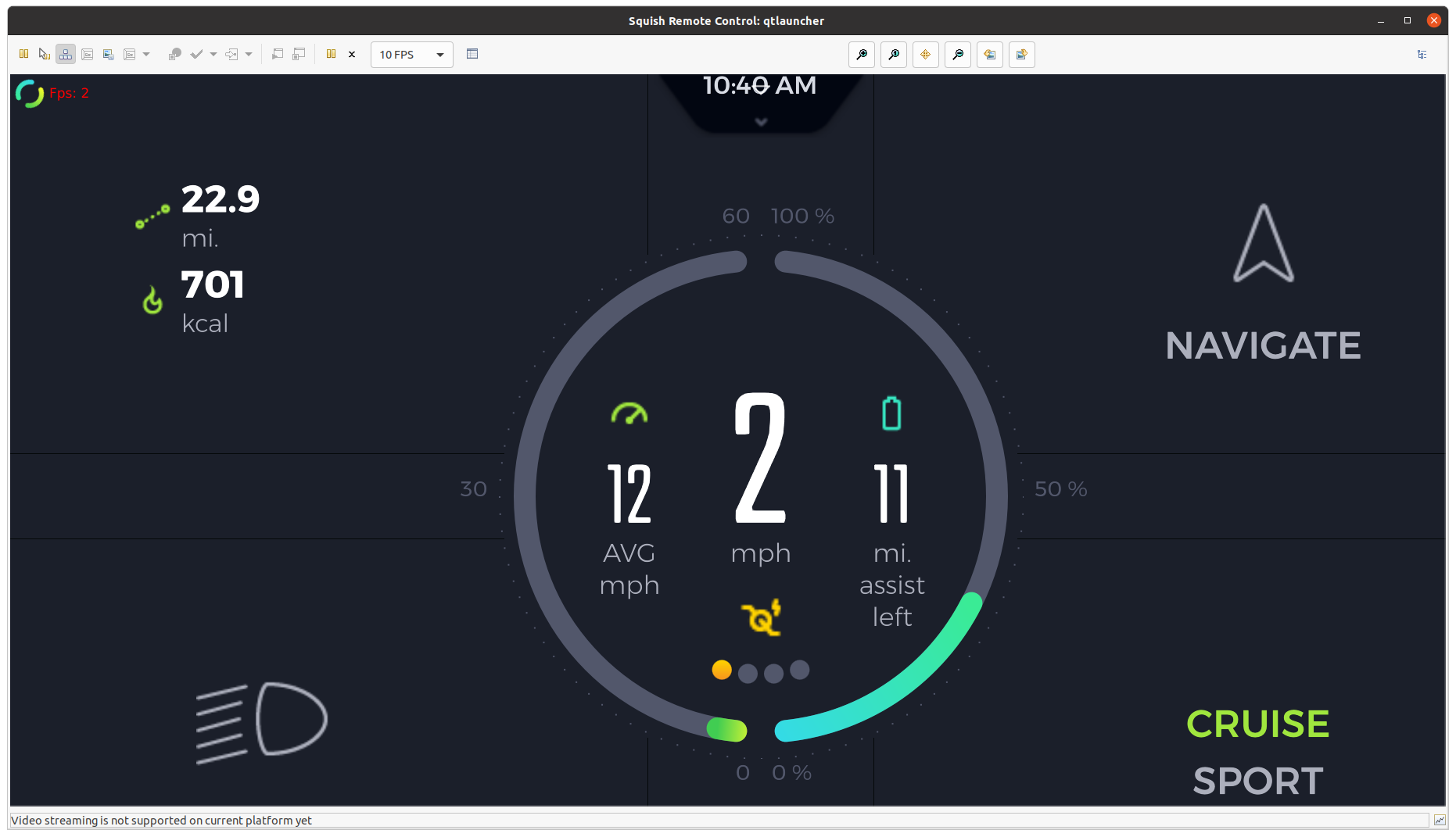1456x837 pixels.
Task: Click the zoom out magnifier button
Action: (958, 55)
